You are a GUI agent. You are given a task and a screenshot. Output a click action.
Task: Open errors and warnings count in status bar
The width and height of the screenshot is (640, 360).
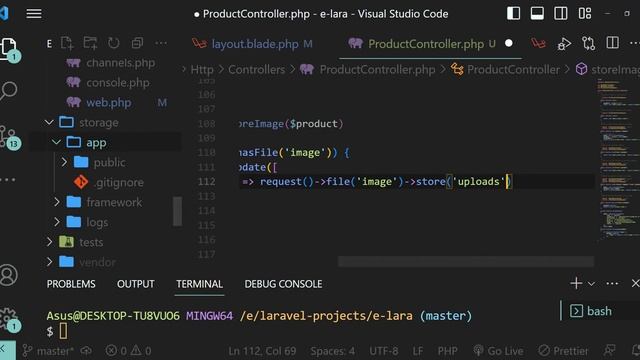(x=129, y=351)
